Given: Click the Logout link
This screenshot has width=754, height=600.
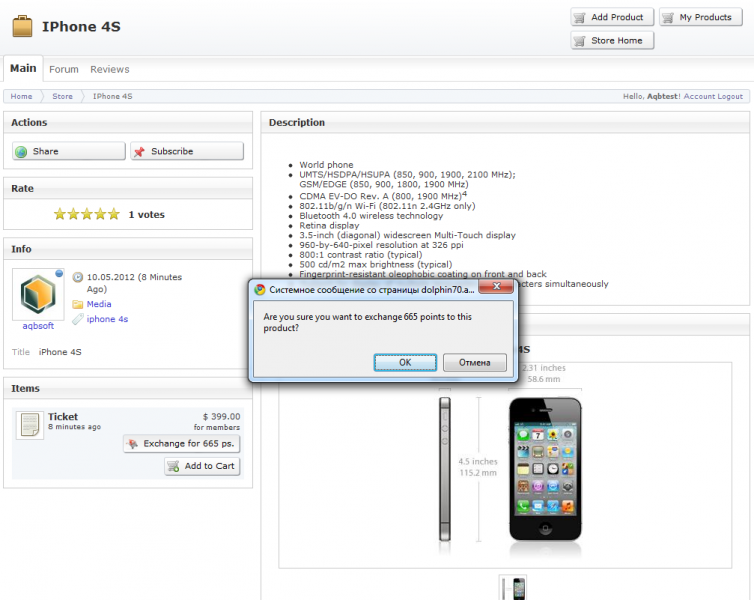Looking at the screenshot, I should (x=730, y=96).
